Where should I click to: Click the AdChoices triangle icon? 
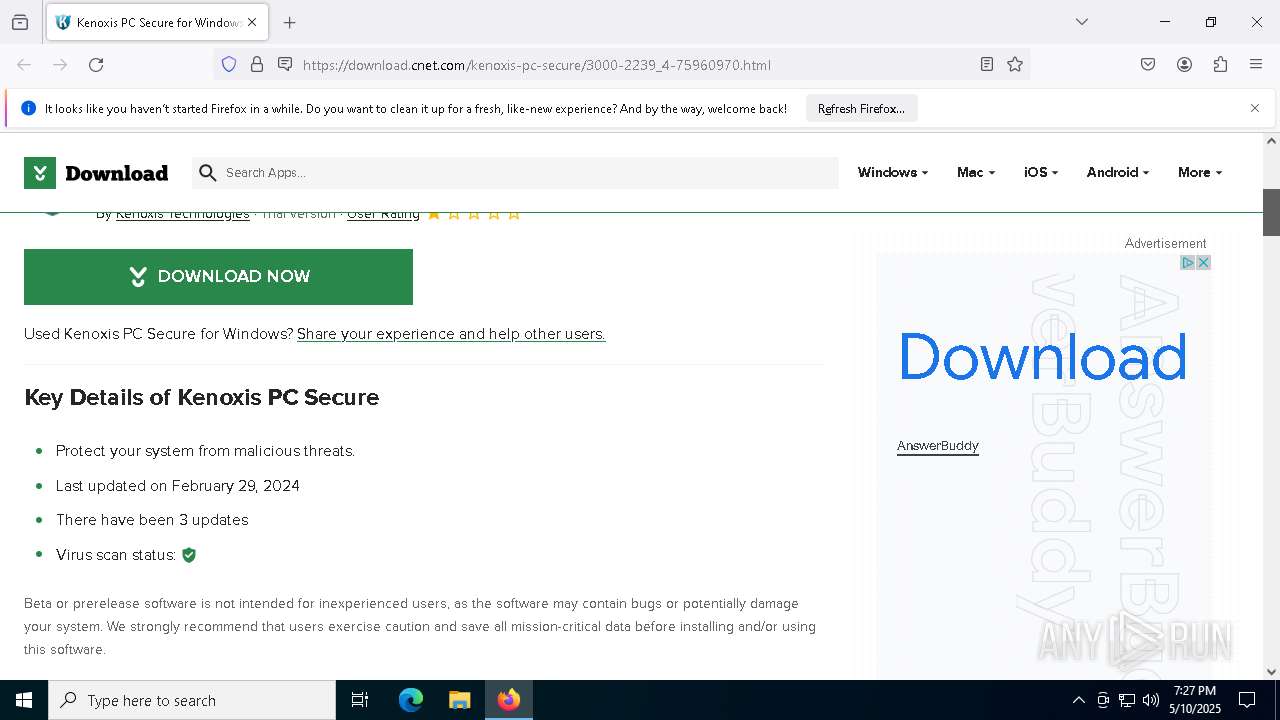(1188, 262)
